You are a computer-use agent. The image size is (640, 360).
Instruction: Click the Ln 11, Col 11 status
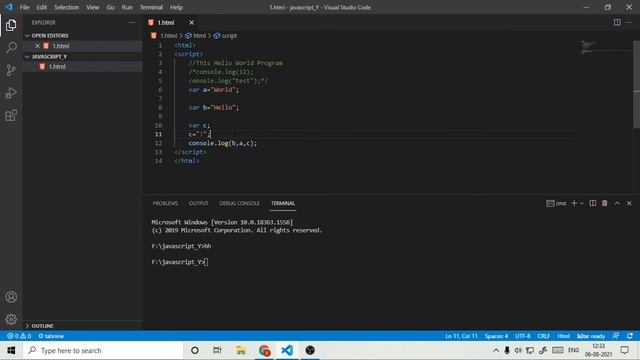coord(461,336)
